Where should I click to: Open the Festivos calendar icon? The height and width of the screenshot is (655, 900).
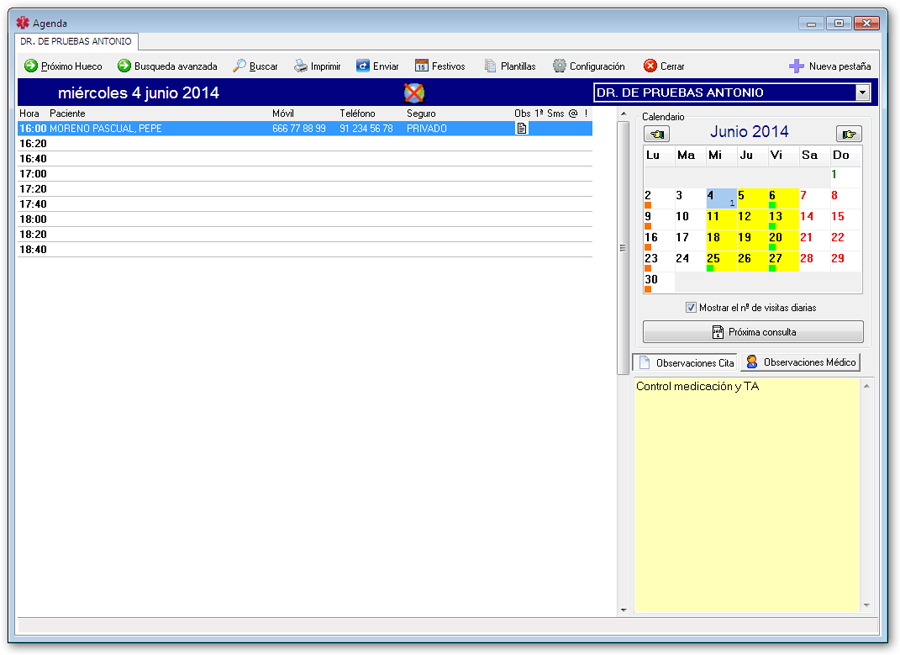(x=422, y=66)
